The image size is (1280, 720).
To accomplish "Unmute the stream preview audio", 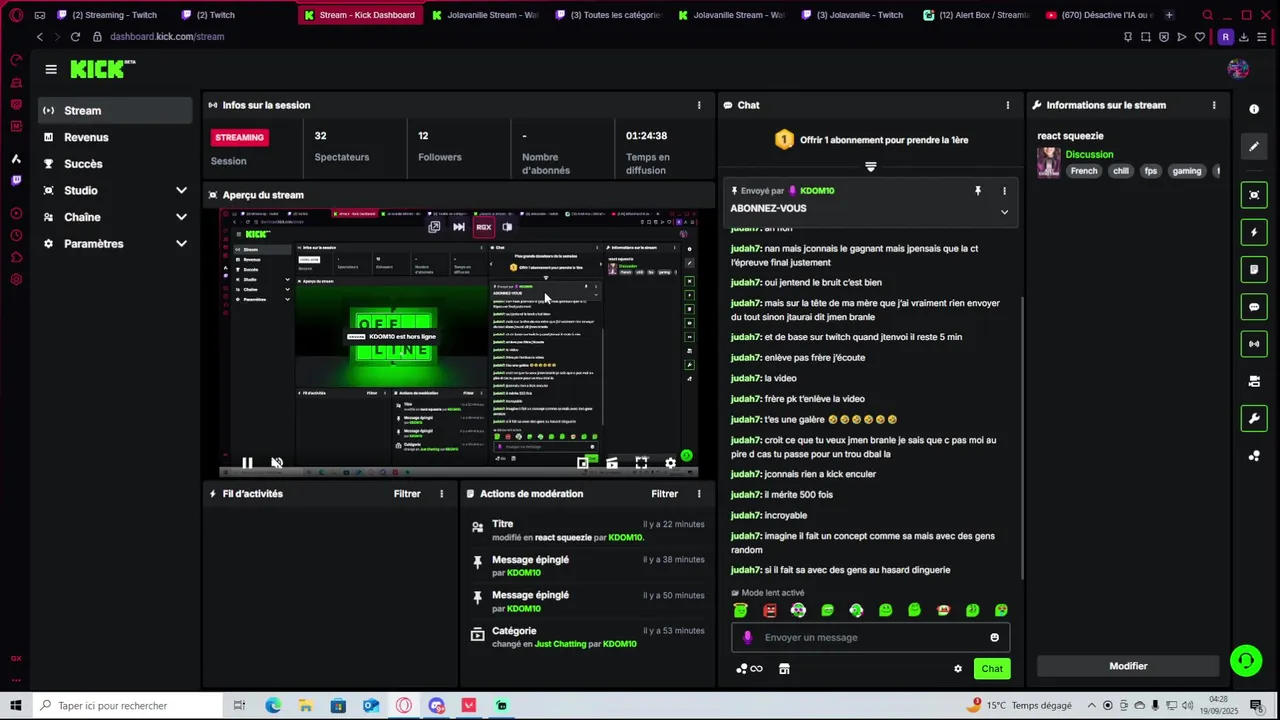I will 277,463.
